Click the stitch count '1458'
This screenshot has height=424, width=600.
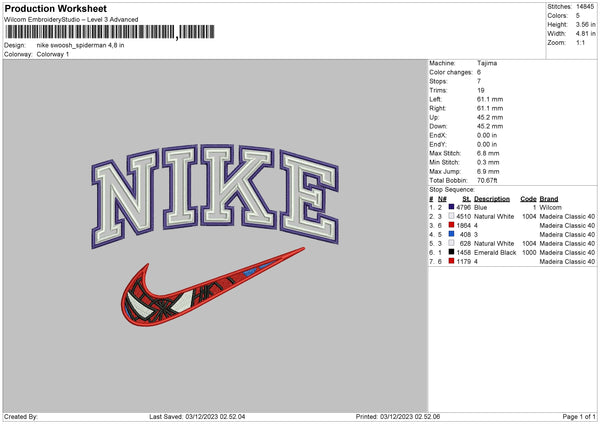463,252
